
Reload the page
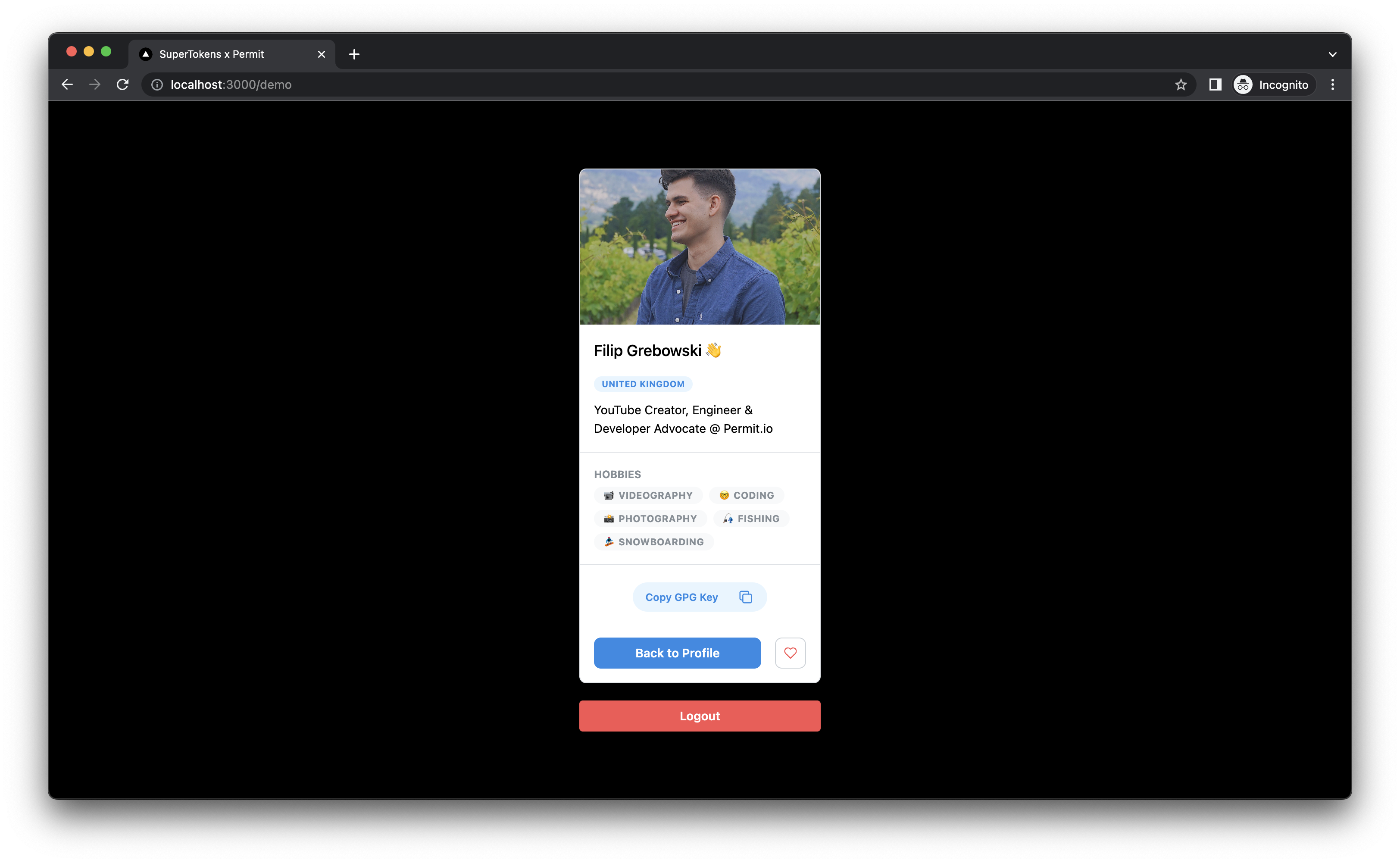pos(123,84)
